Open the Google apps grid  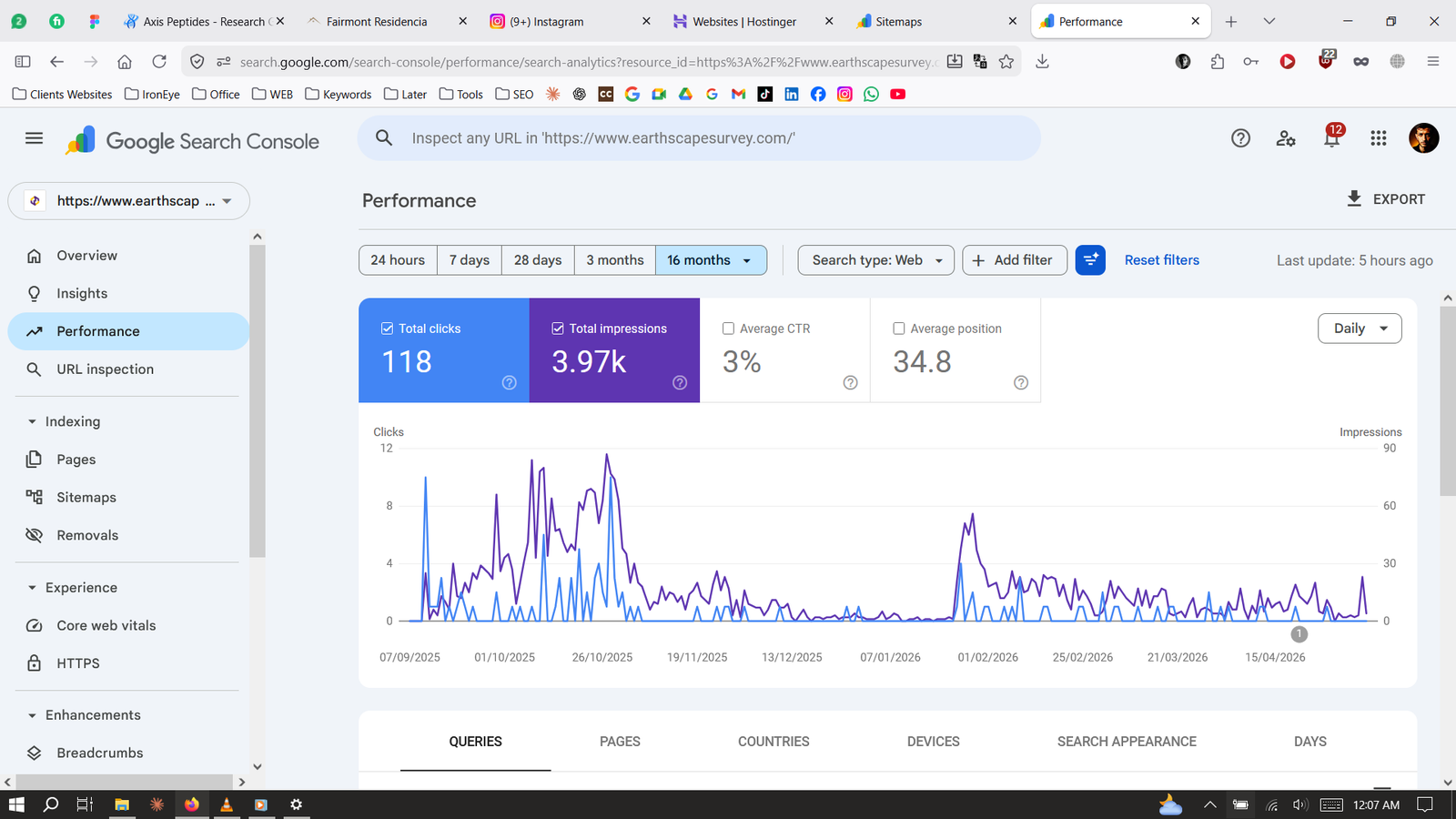coord(1379,138)
